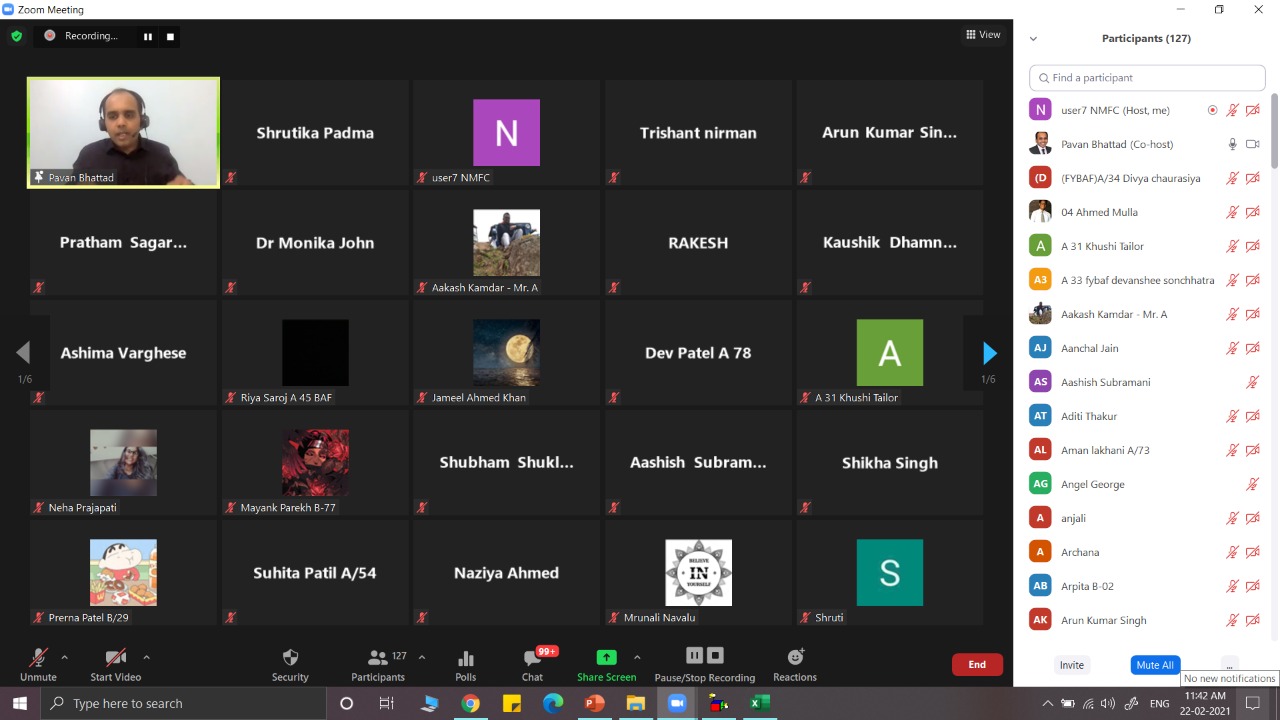Open the Participants toolbar item

378,658
